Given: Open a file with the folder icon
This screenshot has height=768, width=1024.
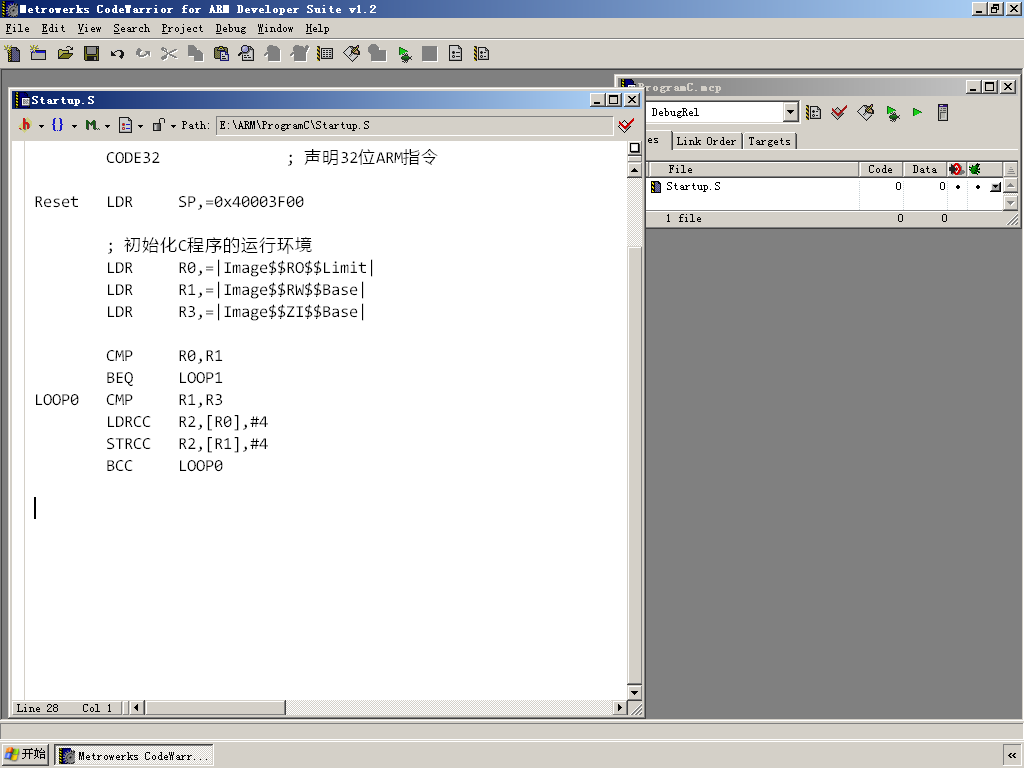Looking at the screenshot, I should coord(65,54).
